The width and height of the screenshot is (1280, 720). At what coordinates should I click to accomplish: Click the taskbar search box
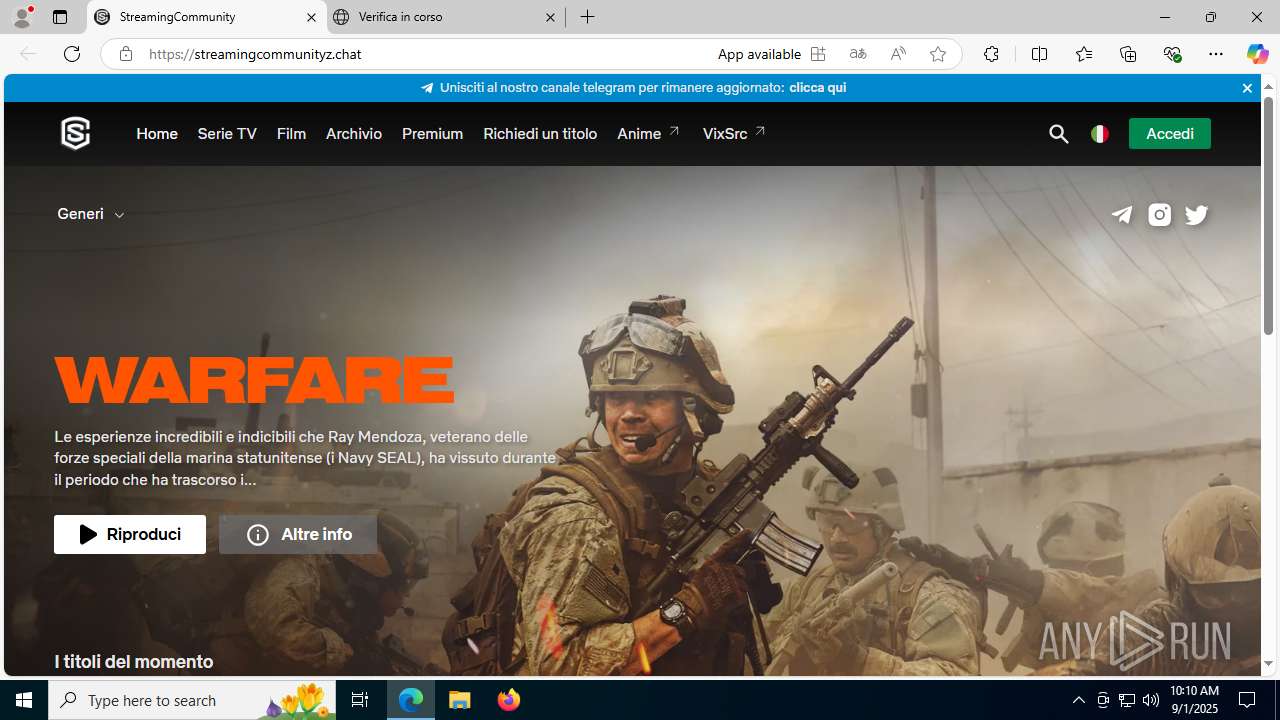click(x=192, y=700)
